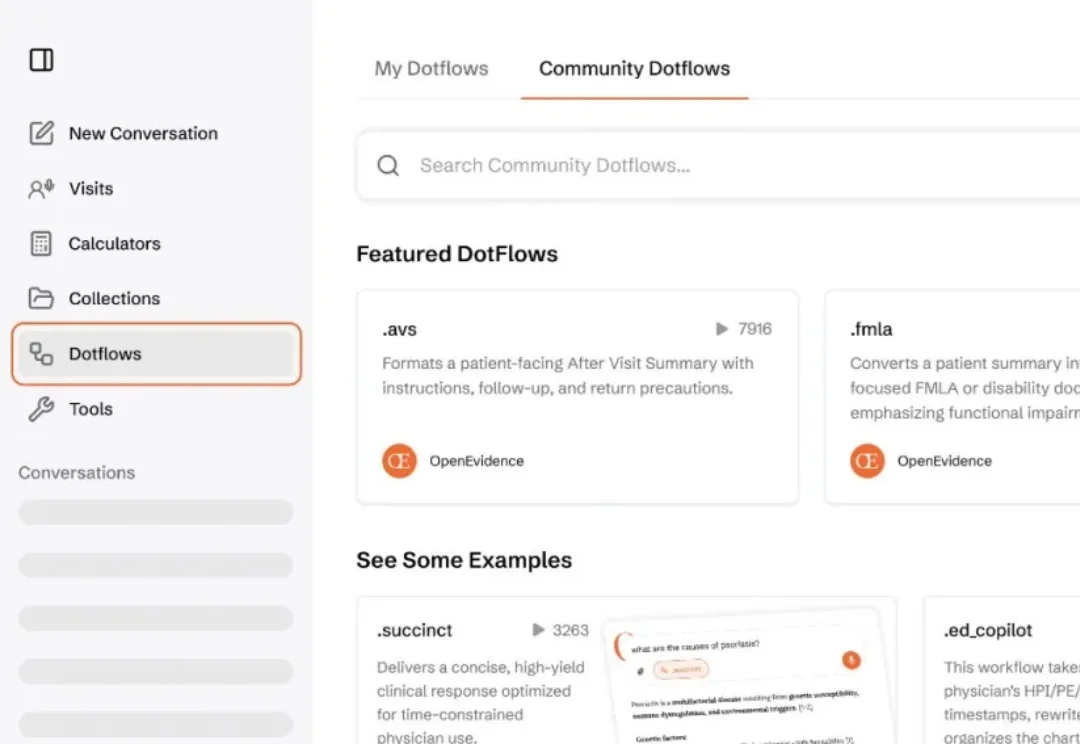Select the Community Dotflows tab
The height and width of the screenshot is (744, 1080).
634,69
